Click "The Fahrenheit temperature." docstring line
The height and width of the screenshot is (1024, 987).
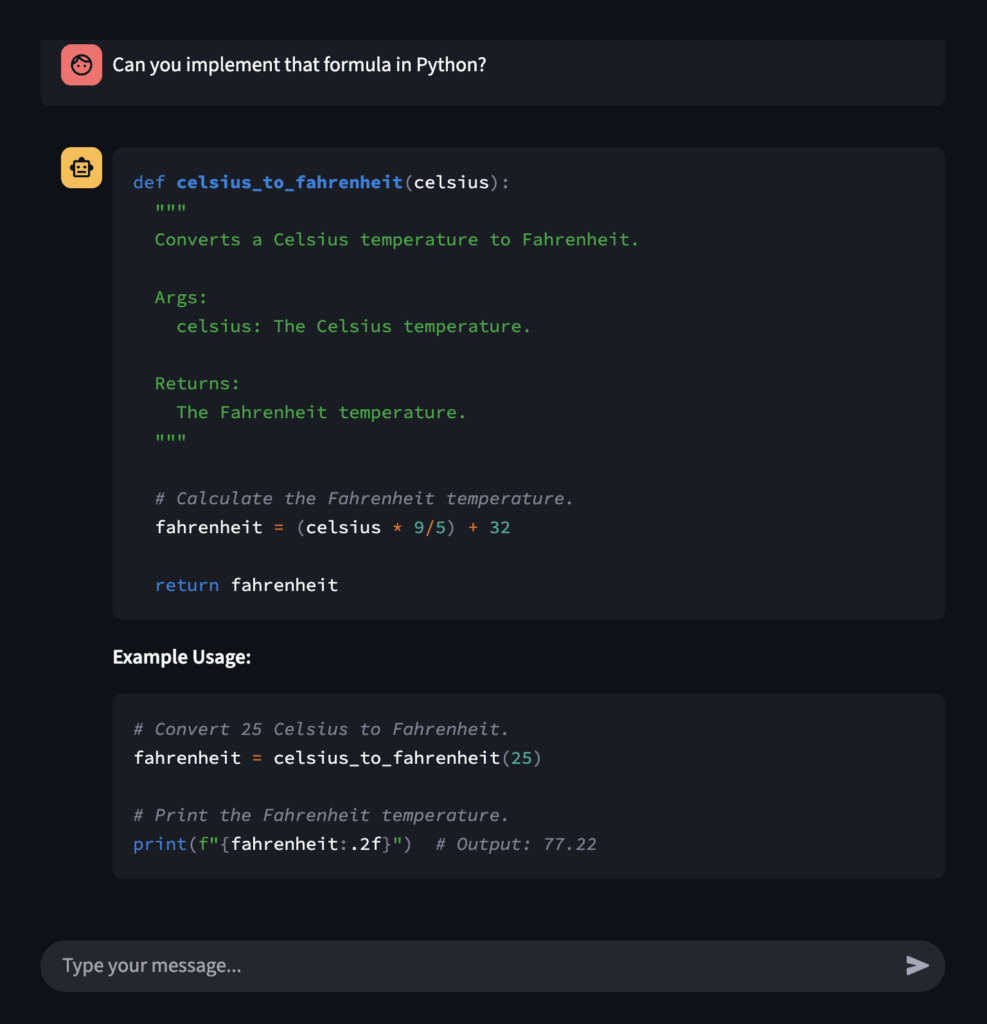[321, 412]
